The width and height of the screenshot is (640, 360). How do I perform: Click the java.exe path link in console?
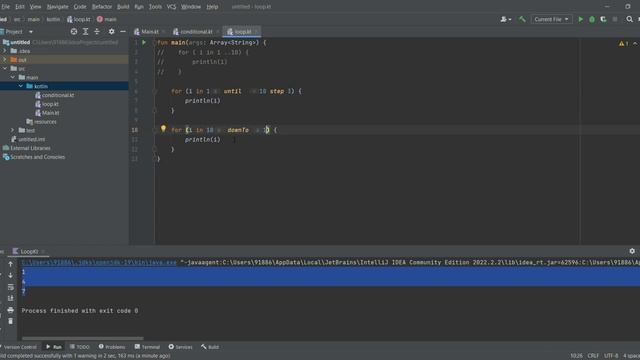point(99,262)
